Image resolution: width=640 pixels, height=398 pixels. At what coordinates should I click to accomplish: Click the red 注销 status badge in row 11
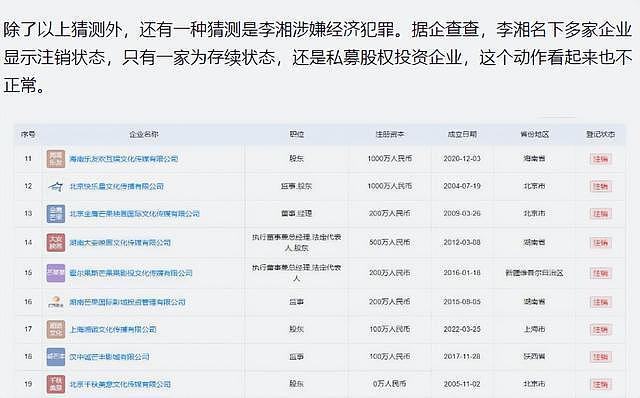(x=600, y=159)
